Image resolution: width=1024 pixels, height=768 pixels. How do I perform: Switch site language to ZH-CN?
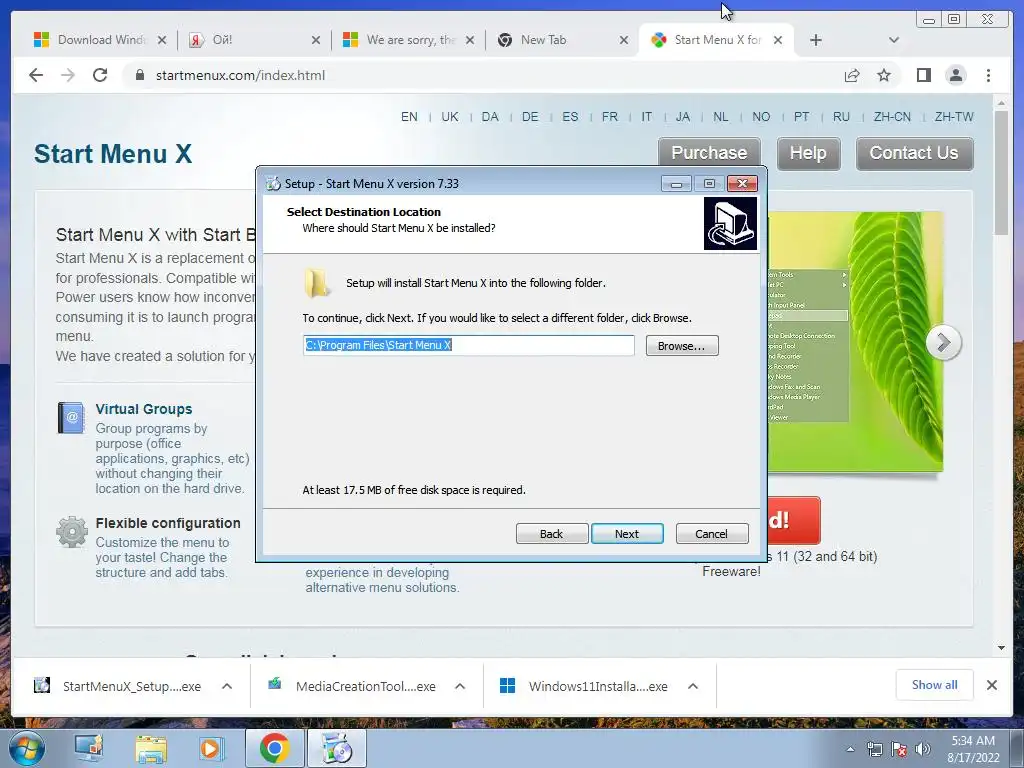[x=892, y=117]
